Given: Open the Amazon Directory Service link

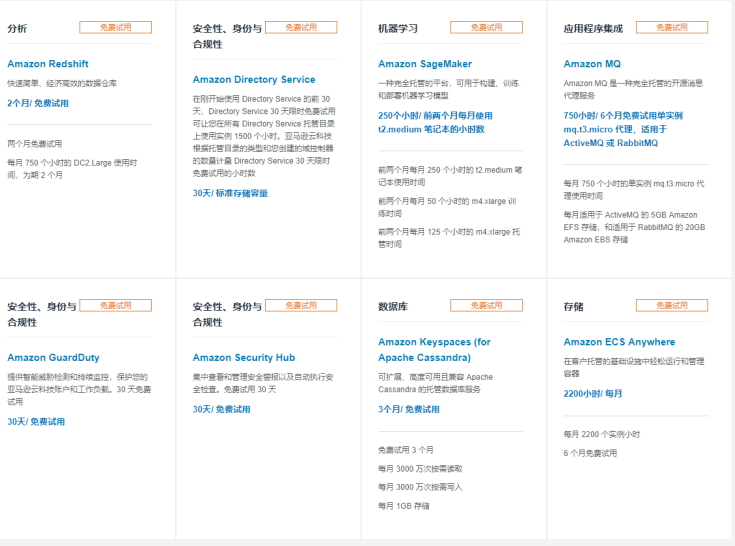Looking at the screenshot, I should point(253,80).
